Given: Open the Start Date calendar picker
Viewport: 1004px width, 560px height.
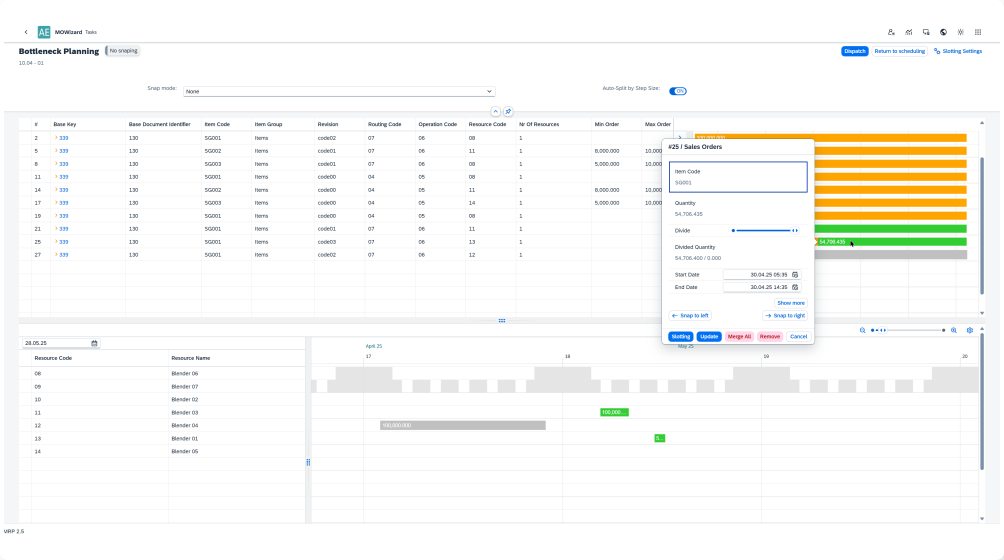Looking at the screenshot, I should (x=795, y=274).
